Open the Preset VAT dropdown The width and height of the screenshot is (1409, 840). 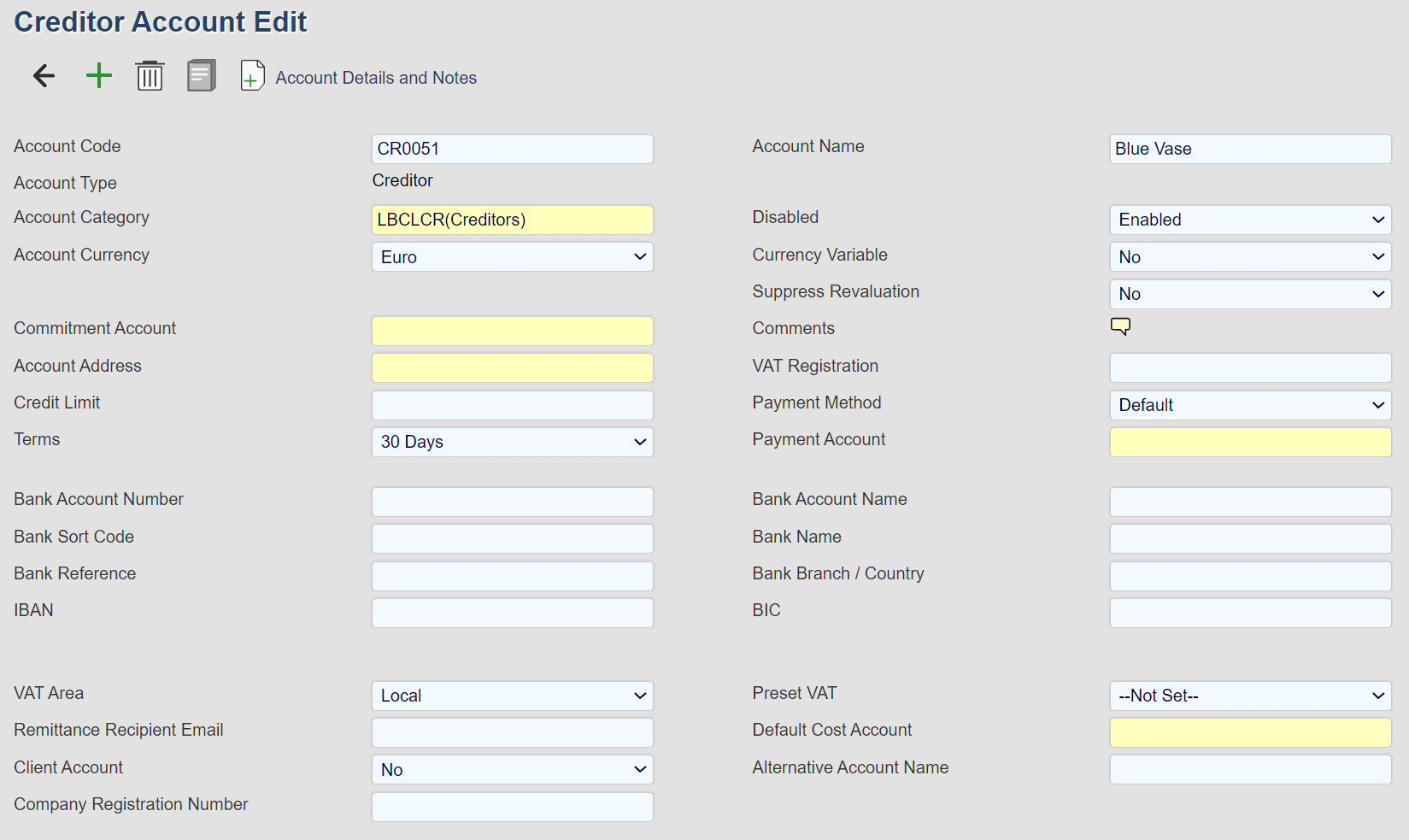pyautogui.click(x=1250, y=696)
